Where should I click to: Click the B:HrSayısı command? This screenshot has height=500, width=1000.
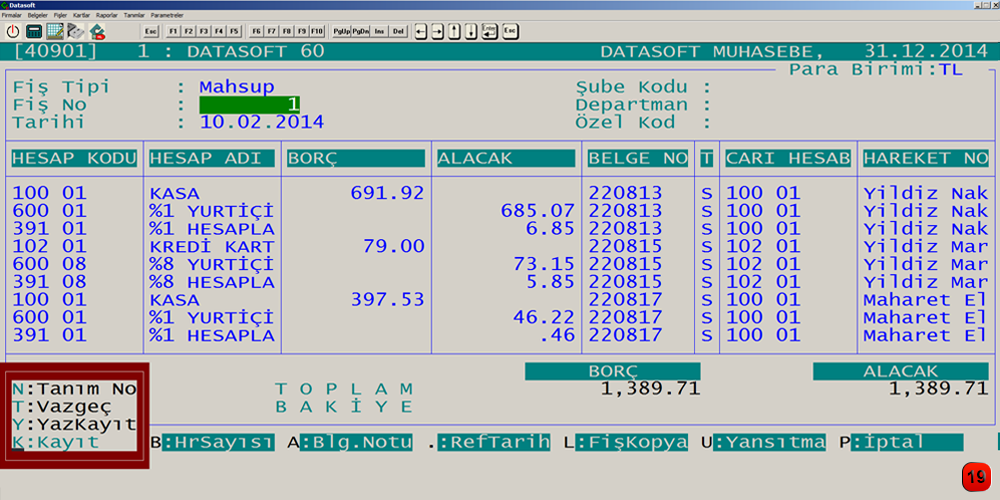(x=212, y=442)
